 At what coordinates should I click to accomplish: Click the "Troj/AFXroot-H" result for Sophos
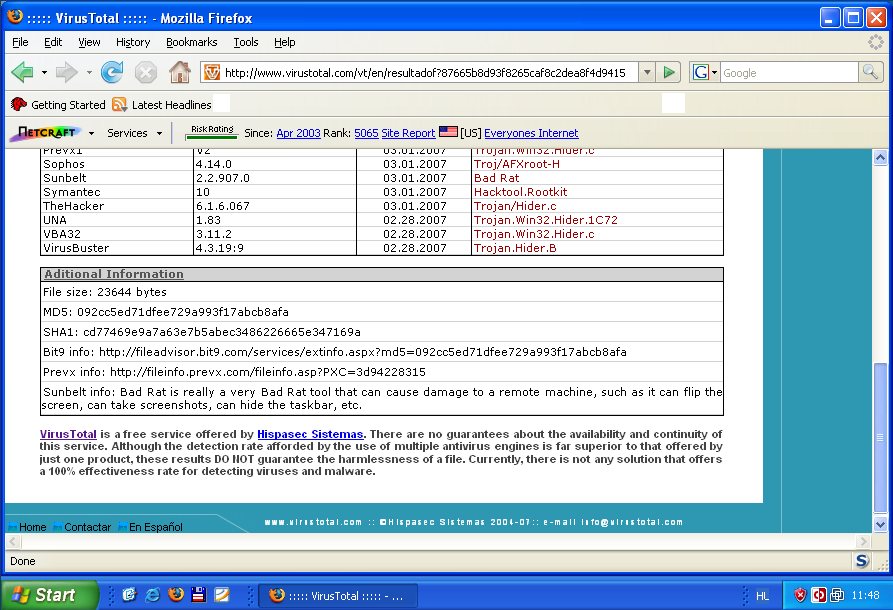517,164
